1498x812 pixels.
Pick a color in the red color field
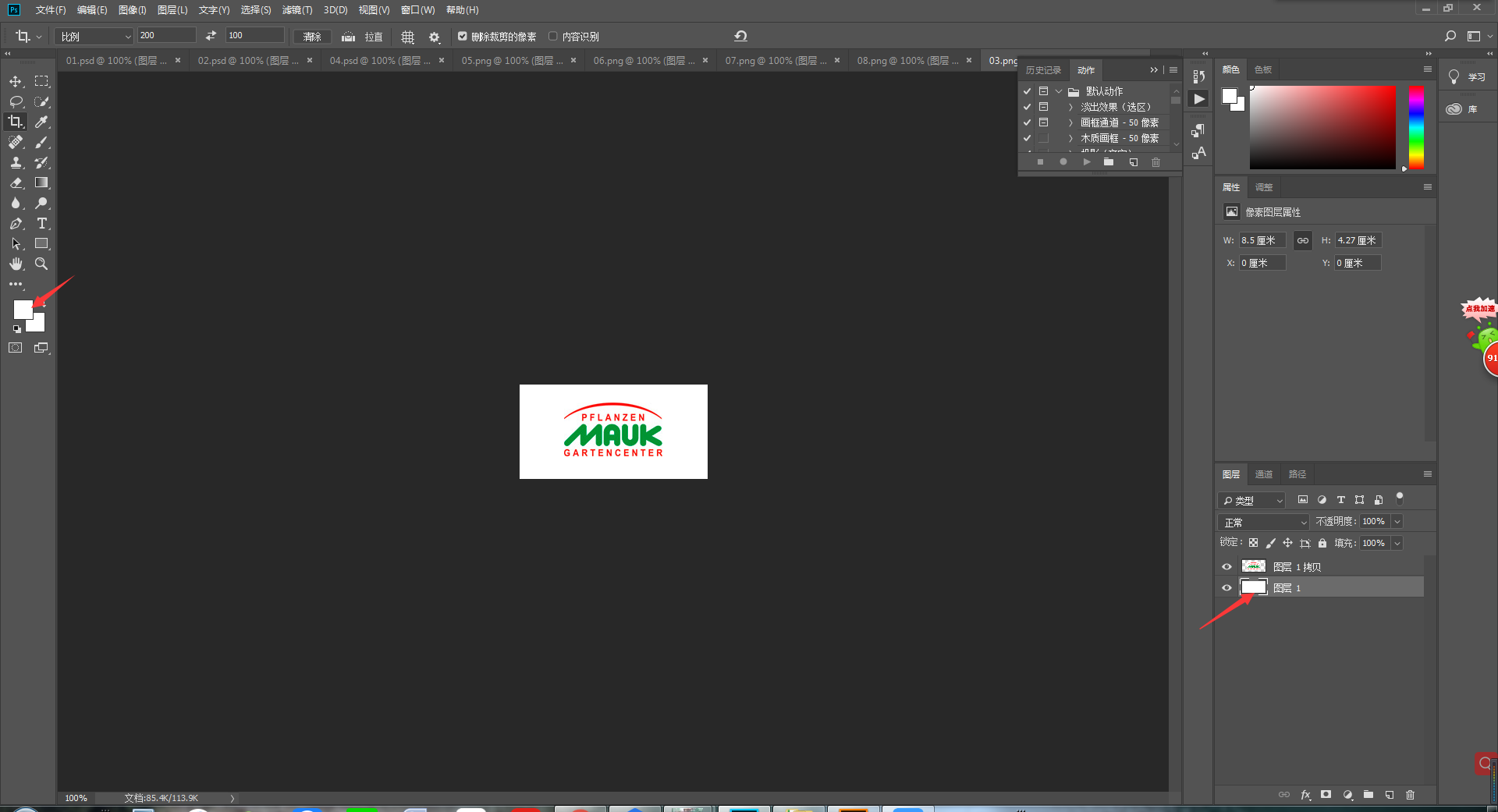point(1322,127)
